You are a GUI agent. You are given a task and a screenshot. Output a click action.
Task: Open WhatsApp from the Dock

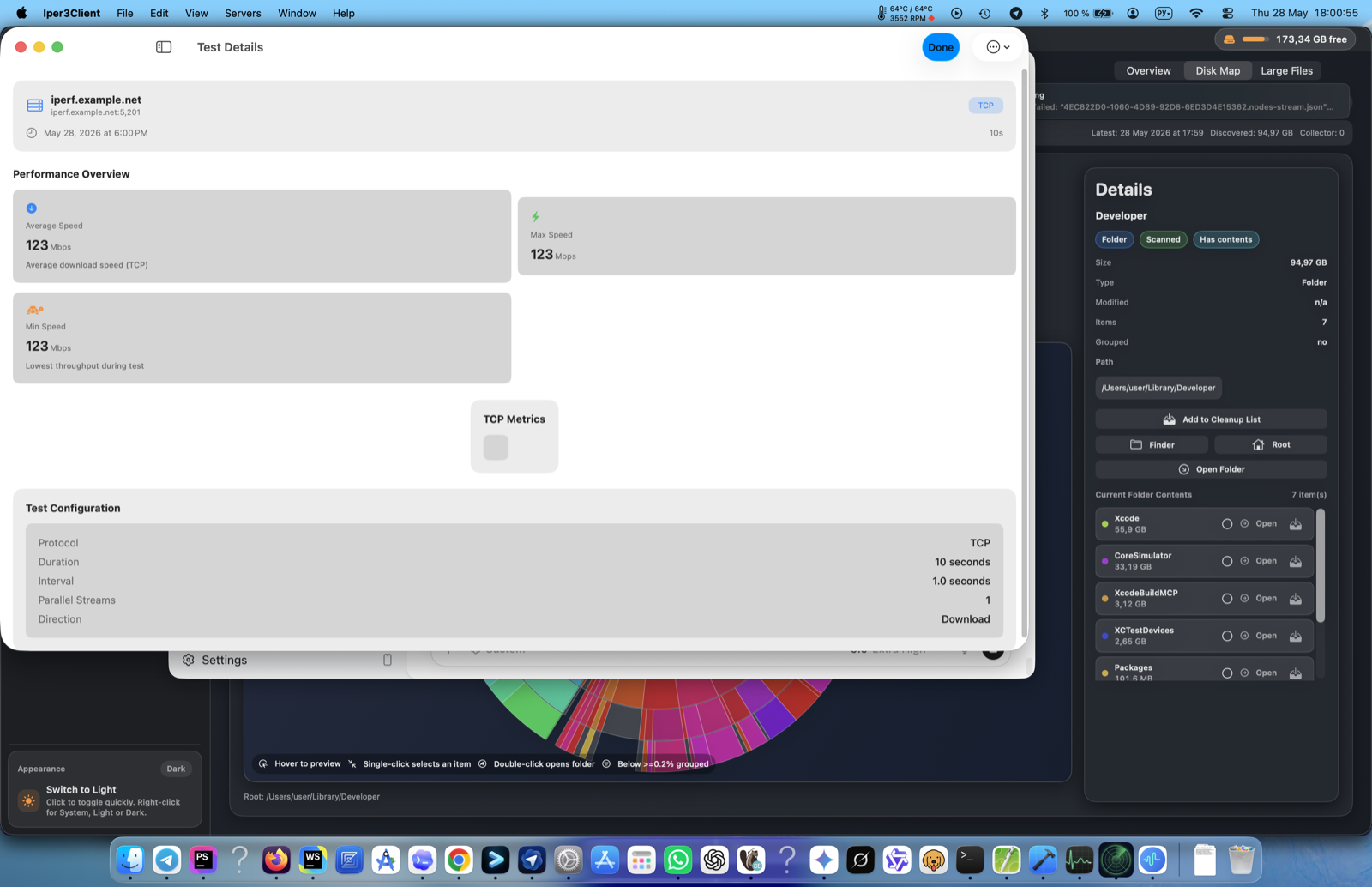click(x=677, y=859)
